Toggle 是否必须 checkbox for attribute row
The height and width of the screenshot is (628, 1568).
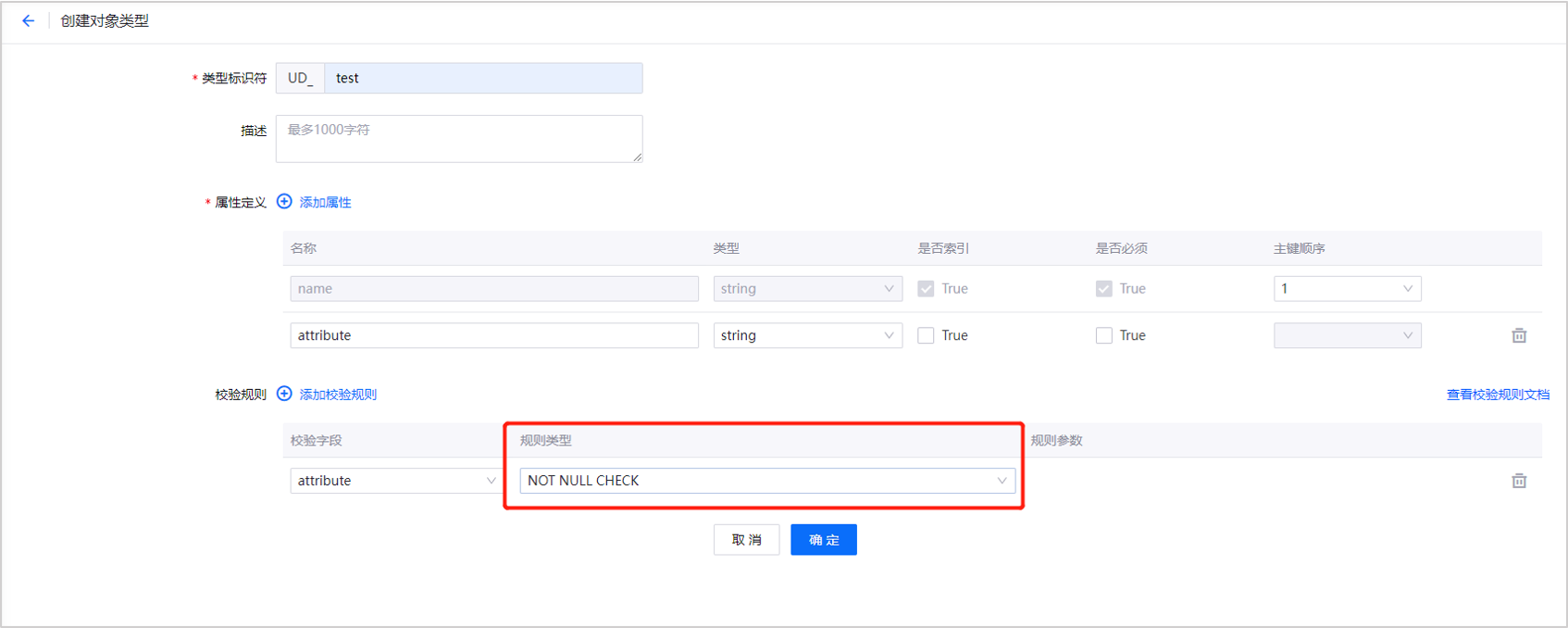pyautogui.click(x=1103, y=335)
